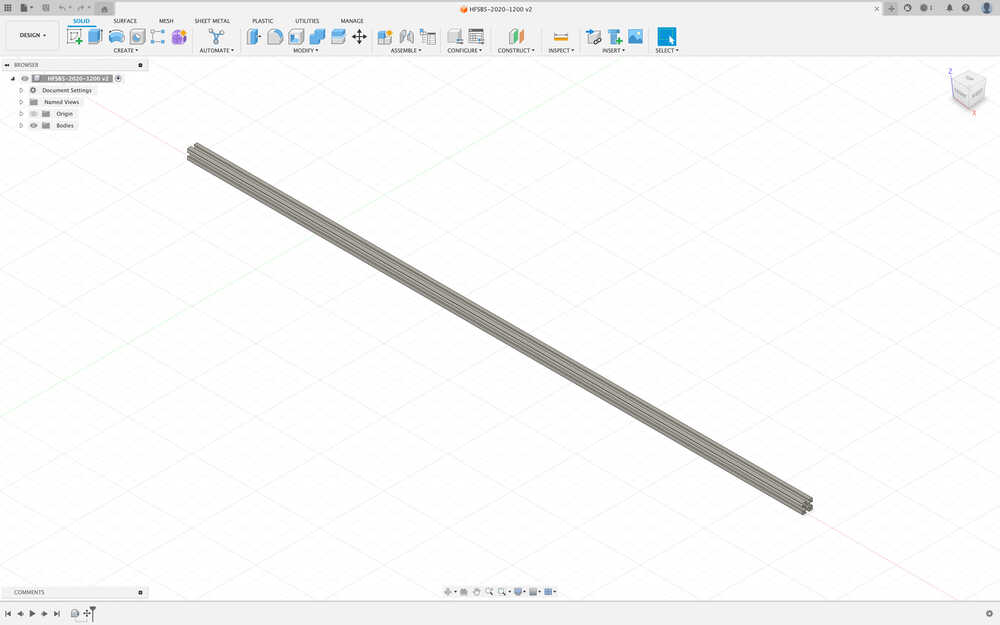
Task: Open a new design tab with plus
Action: [891, 8]
